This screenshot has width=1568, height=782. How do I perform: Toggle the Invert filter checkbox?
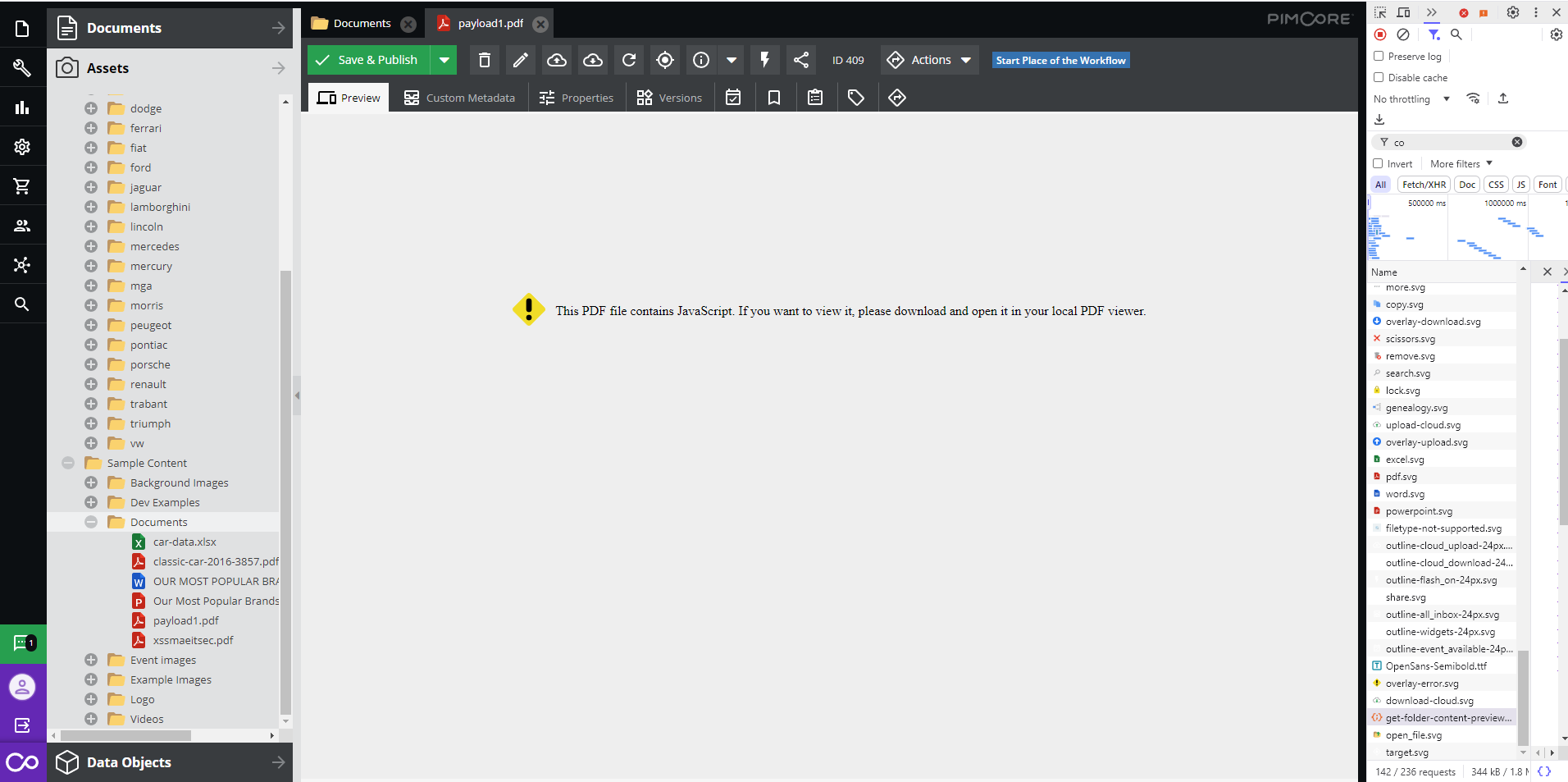[1379, 163]
